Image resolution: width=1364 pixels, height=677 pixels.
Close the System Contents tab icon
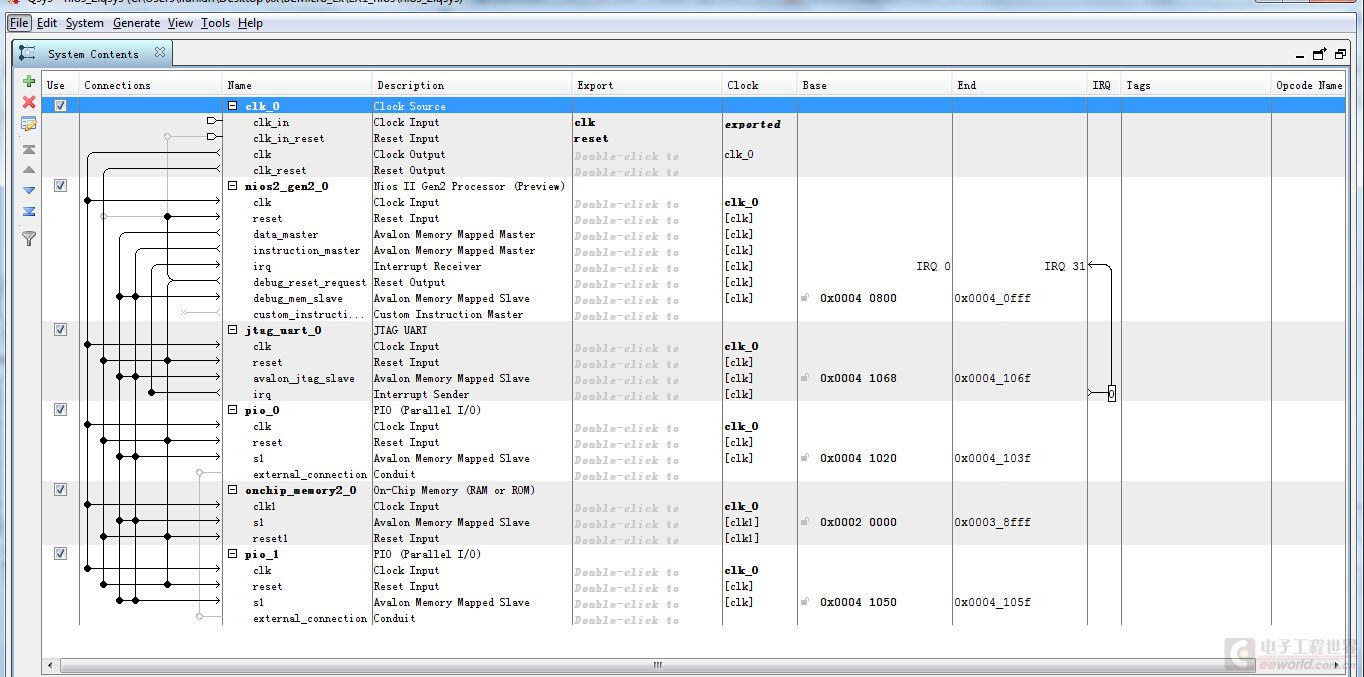pyautogui.click(x=159, y=53)
